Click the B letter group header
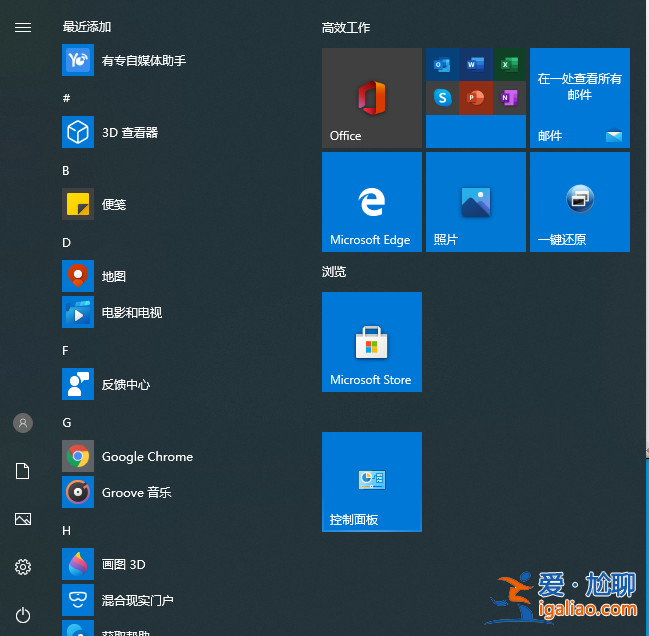The height and width of the screenshot is (636, 649). pyautogui.click(x=66, y=170)
